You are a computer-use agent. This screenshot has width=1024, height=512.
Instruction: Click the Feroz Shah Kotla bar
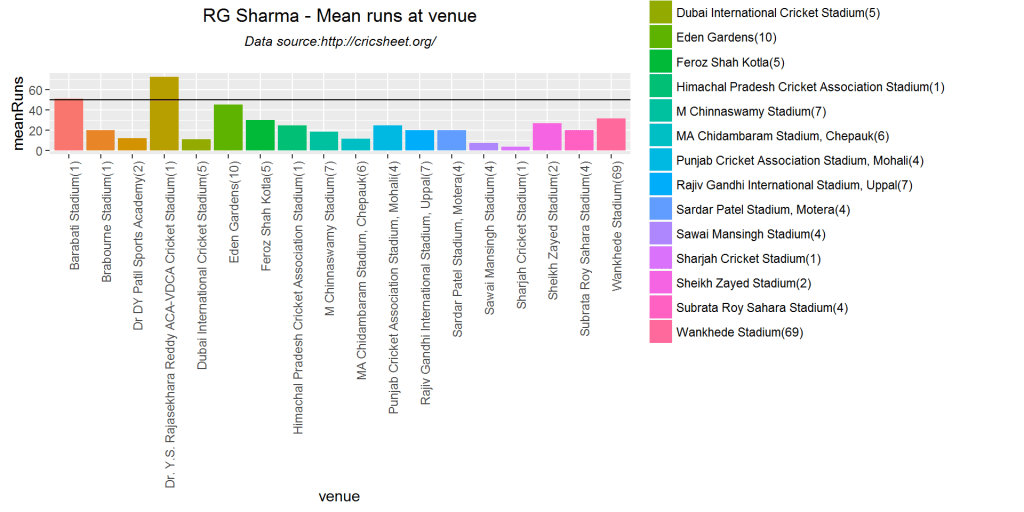coord(260,136)
